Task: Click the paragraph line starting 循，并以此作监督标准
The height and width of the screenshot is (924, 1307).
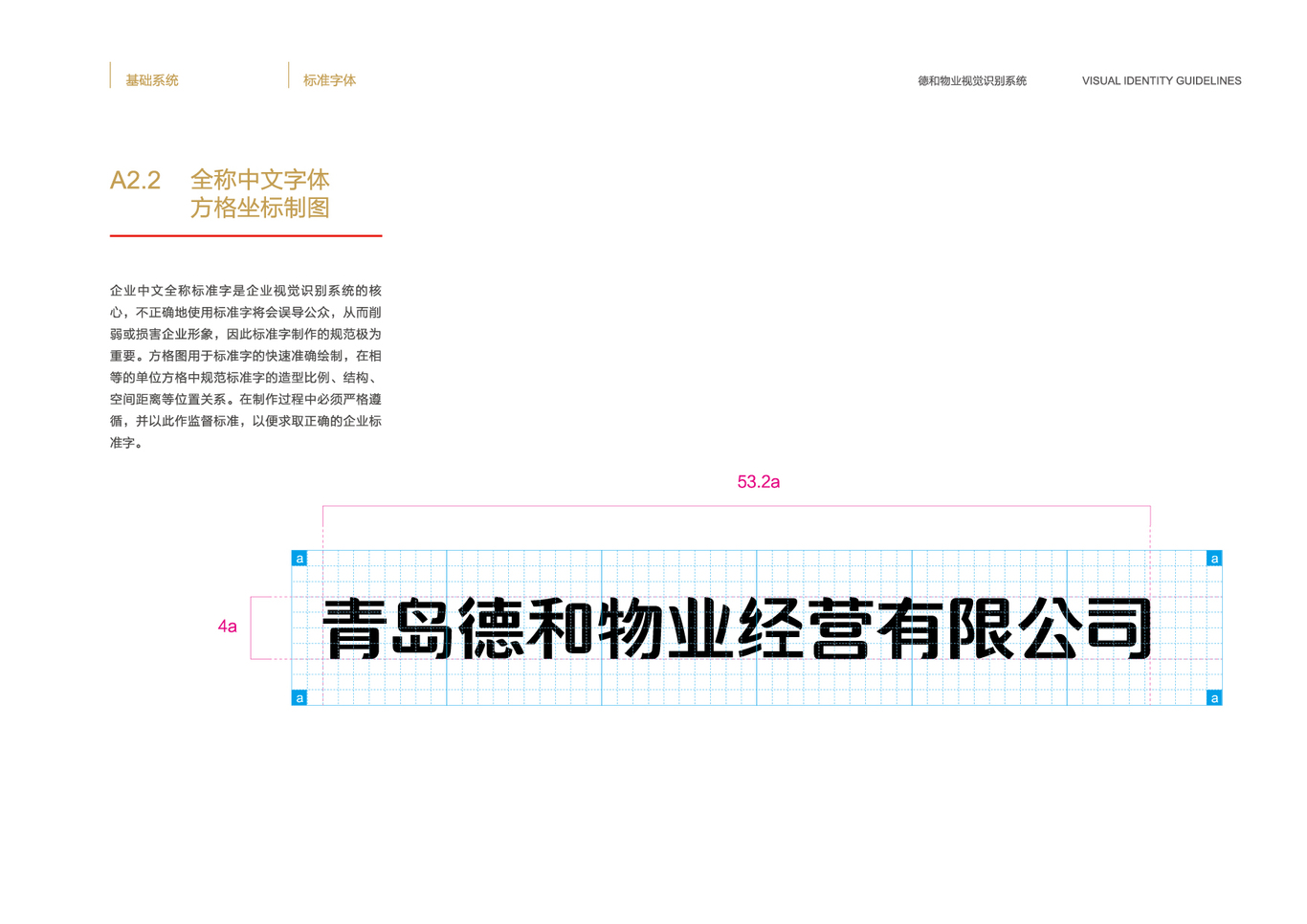Action: [x=246, y=421]
